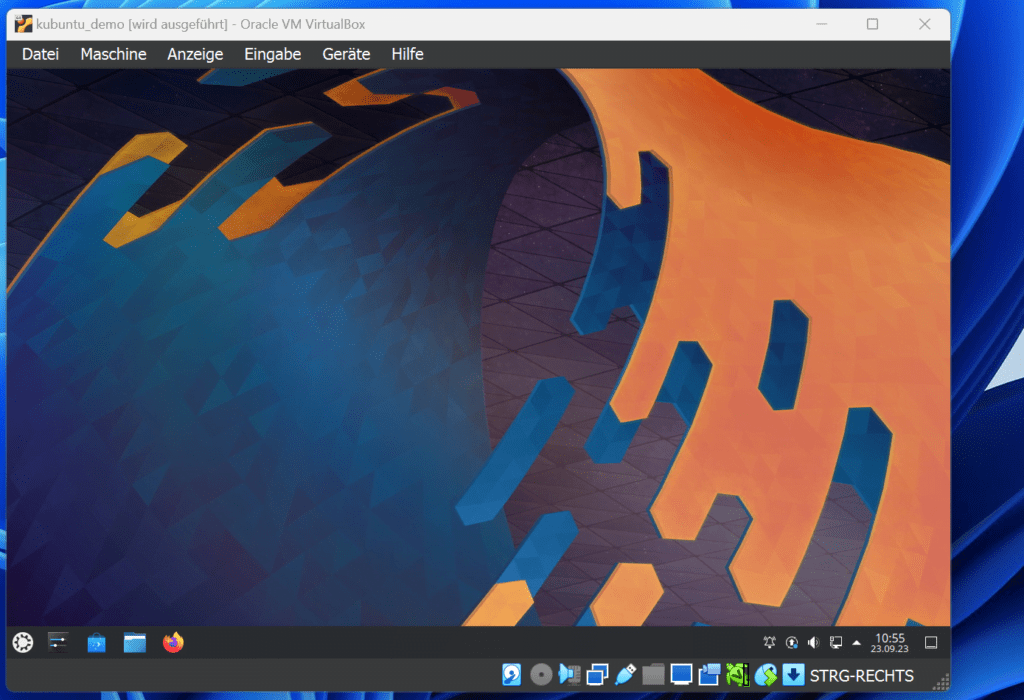This screenshot has height=700, width=1024.
Task: Open the Maschine menu
Action: coord(113,54)
